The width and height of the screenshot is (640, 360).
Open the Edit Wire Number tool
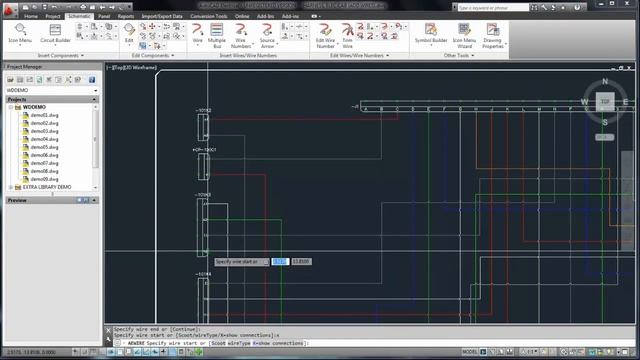coord(325,36)
